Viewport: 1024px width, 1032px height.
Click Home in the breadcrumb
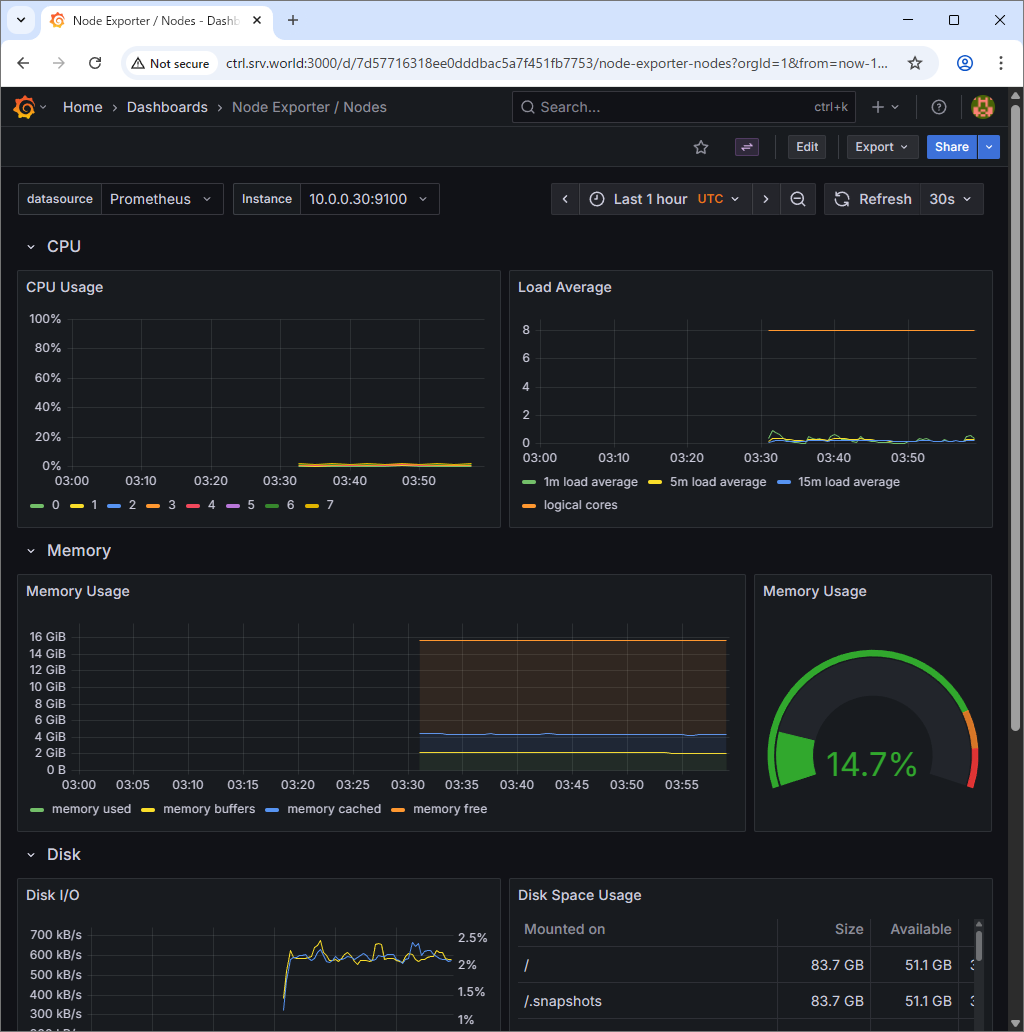click(x=82, y=107)
